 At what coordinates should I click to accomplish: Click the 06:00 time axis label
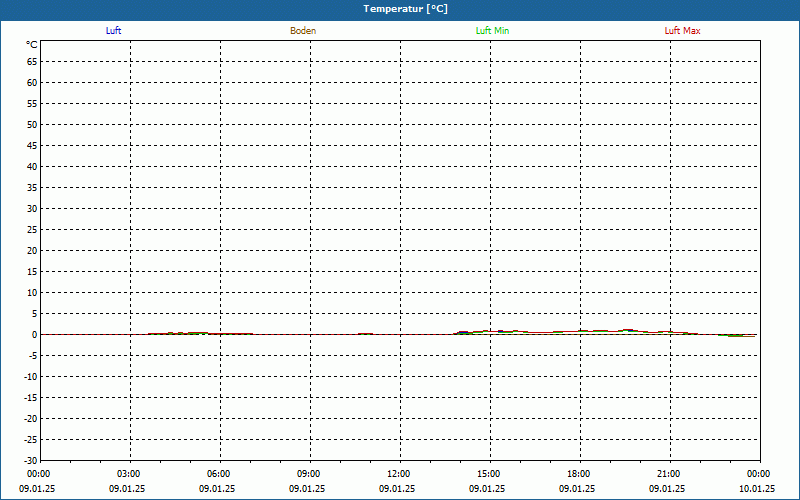tap(219, 474)
